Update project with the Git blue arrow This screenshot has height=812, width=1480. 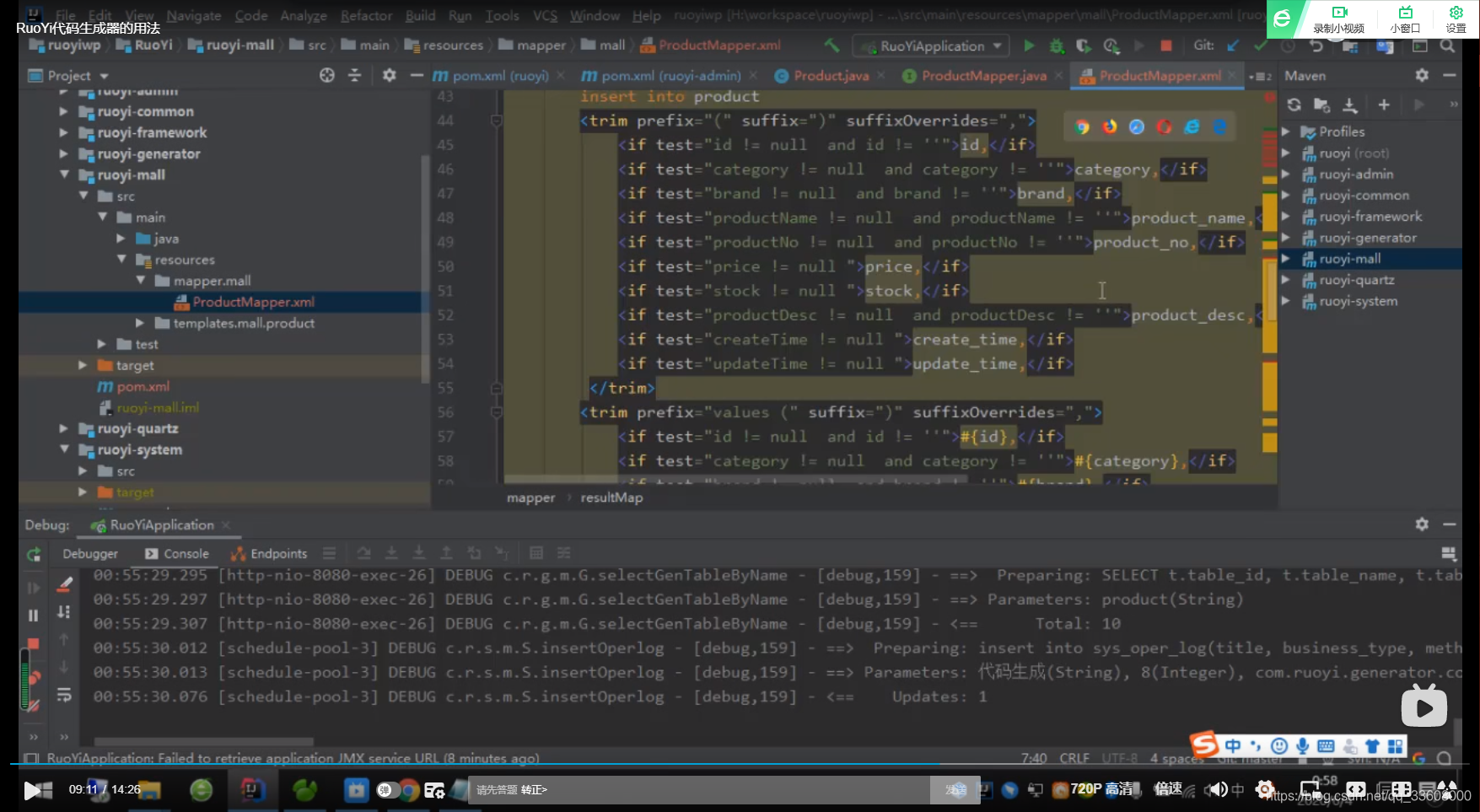point(1233,46)
